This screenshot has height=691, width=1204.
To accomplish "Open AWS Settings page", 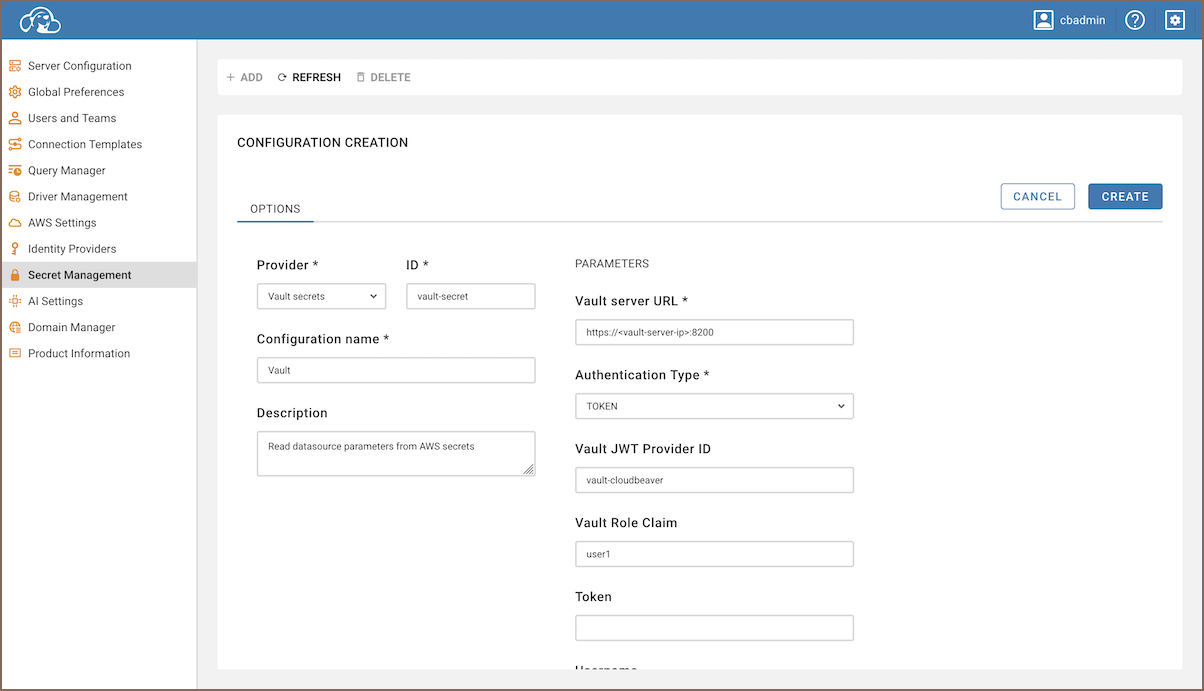I will [x=62, y=223].
